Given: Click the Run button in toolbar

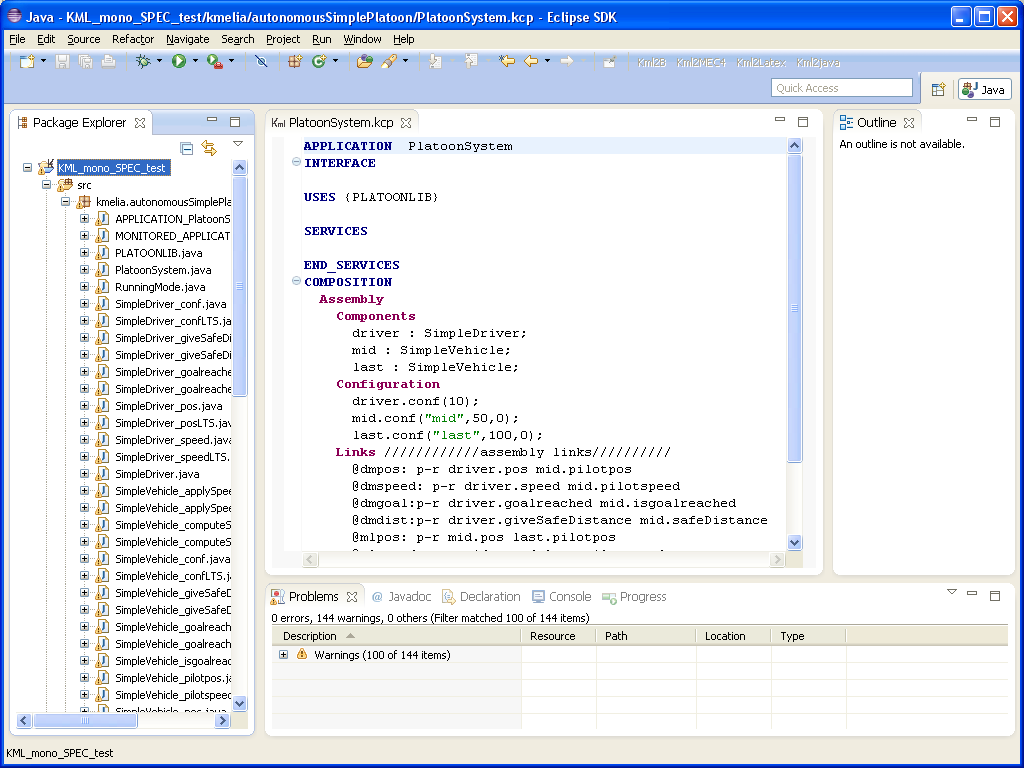Looking at the screenshot, I should click(178, 62).
